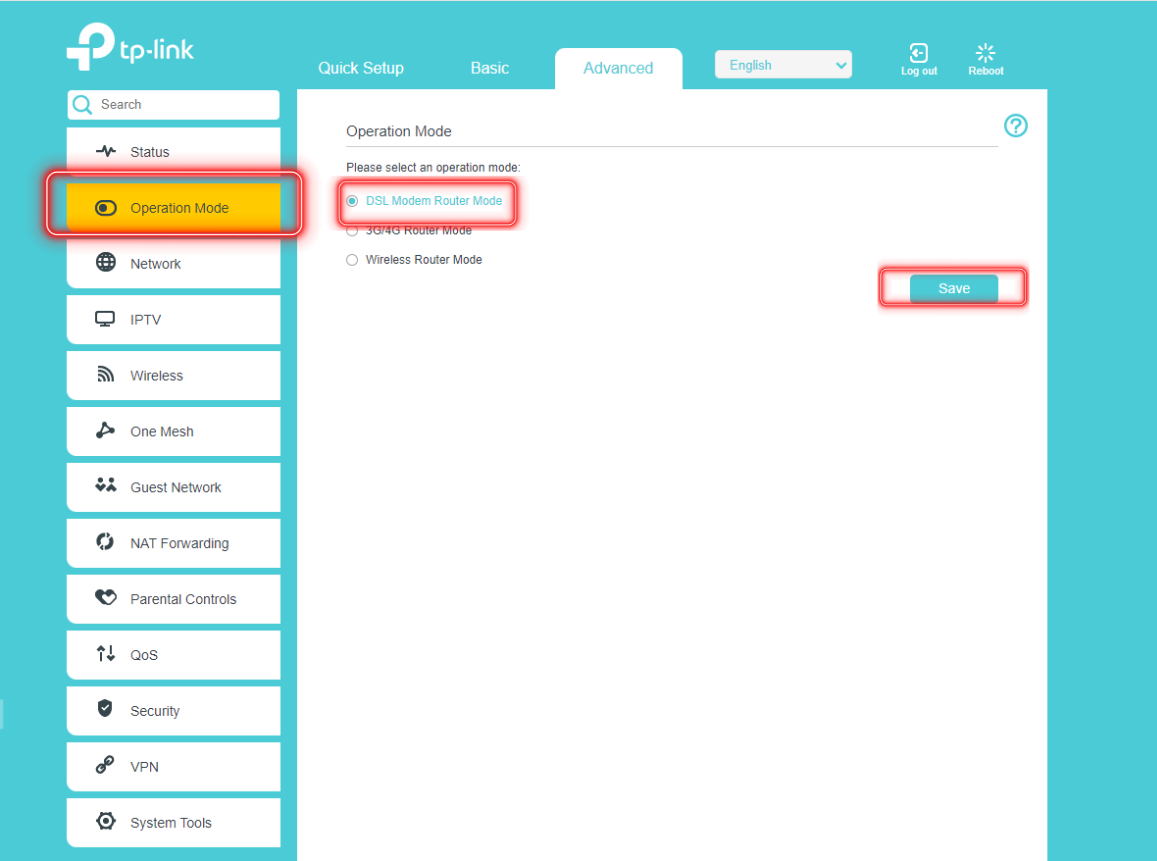This screenshot has height=861, width=1157.
Task: Click the 'Operation Mode' page heading
Action: pos(398,131)
